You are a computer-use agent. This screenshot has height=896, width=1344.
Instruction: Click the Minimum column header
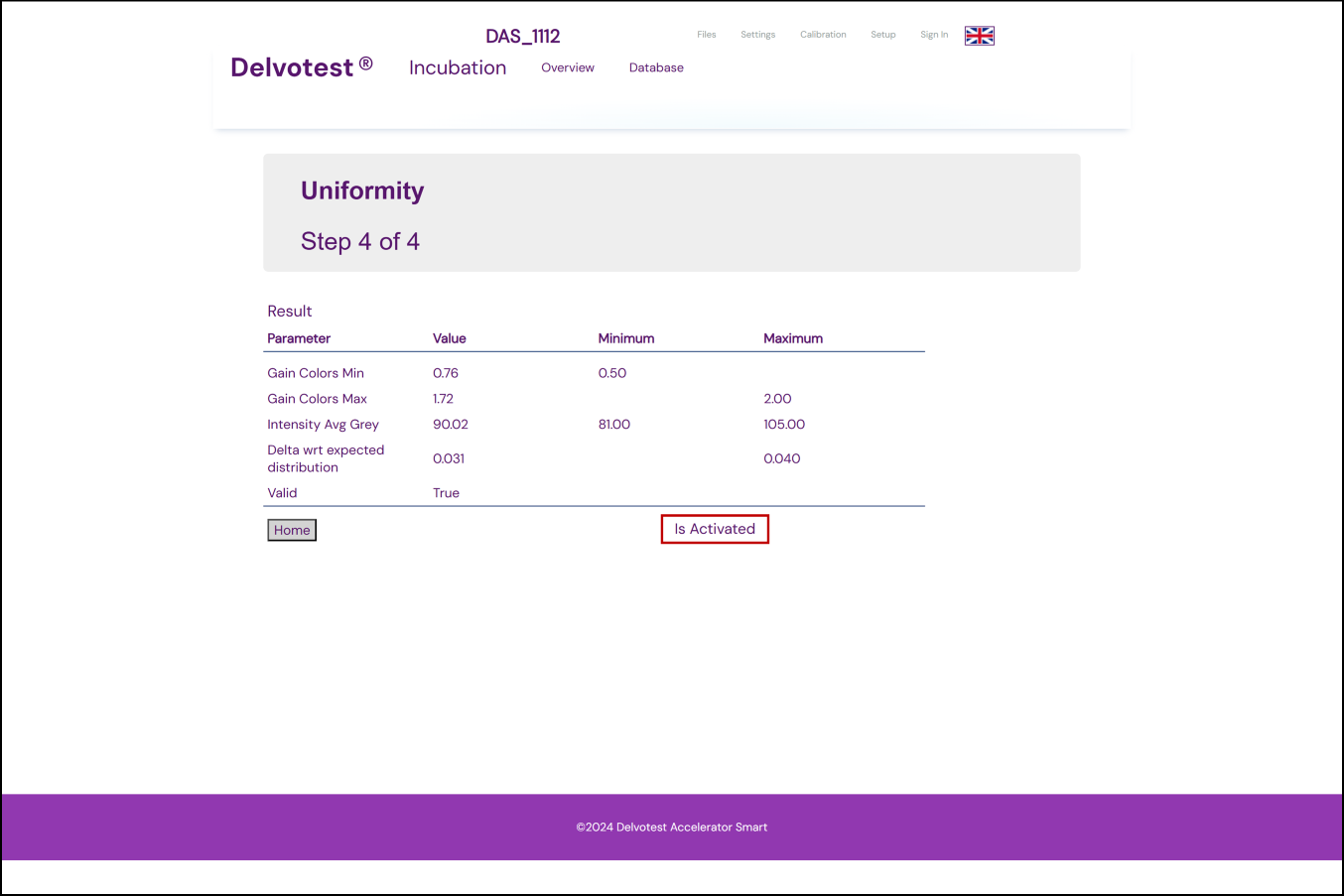[x=625, y=338]
